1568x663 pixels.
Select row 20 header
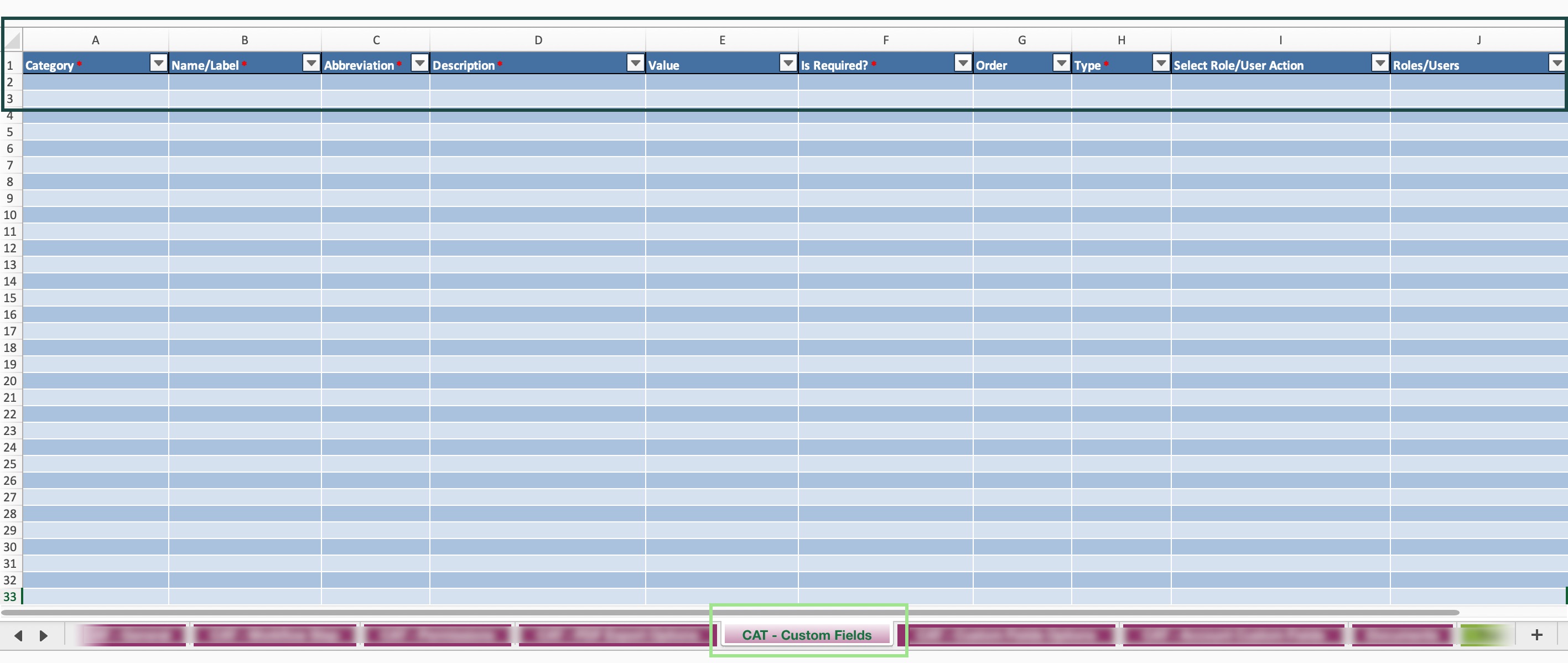tap(11, 381)
